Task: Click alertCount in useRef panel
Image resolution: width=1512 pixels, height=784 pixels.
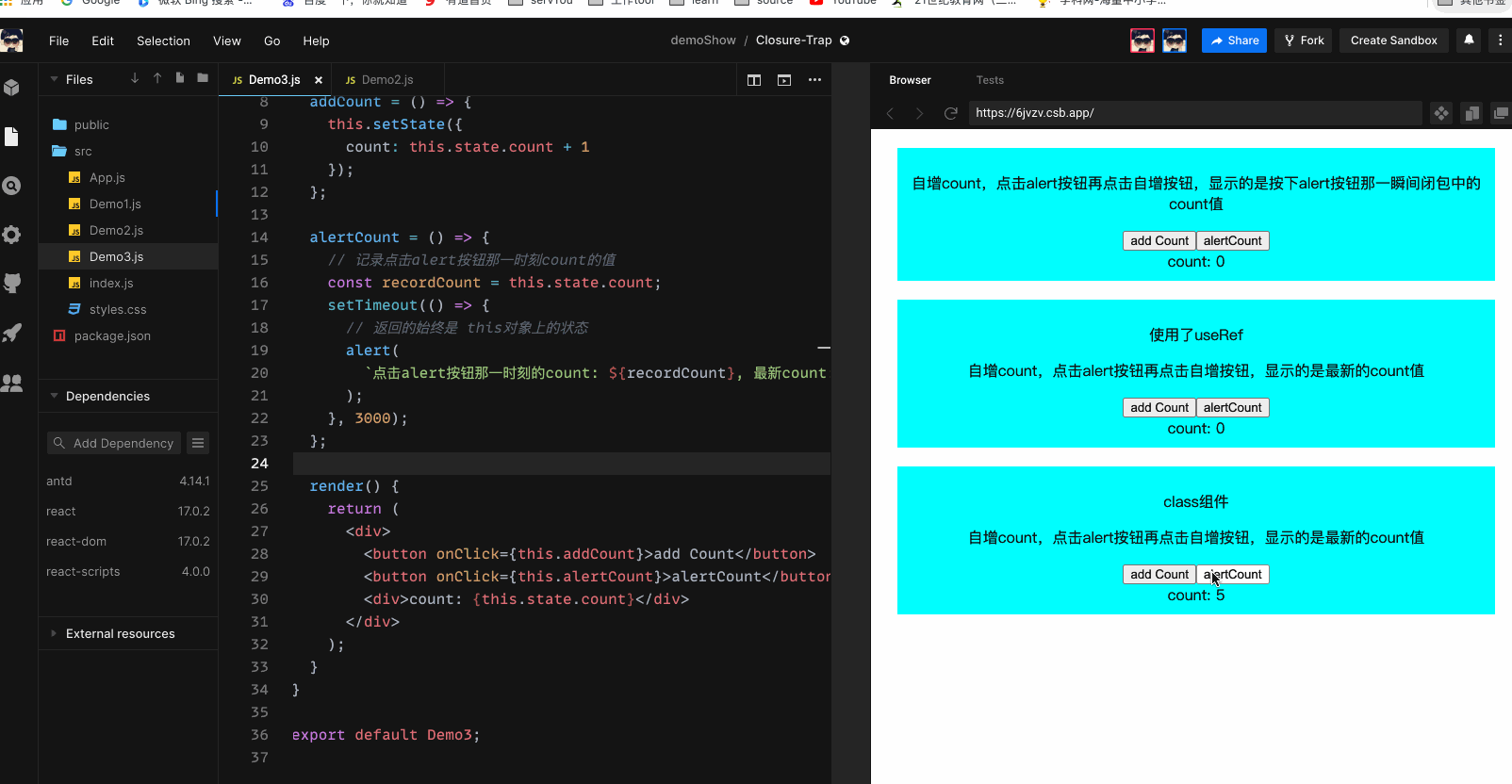Action: click(x=1232, y=408)
